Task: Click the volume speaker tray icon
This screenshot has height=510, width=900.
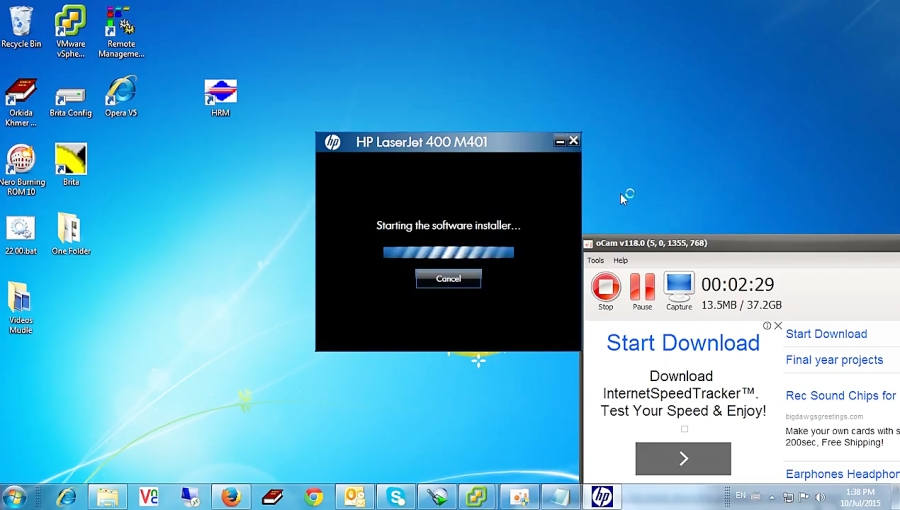Action: tap(821, 497)
